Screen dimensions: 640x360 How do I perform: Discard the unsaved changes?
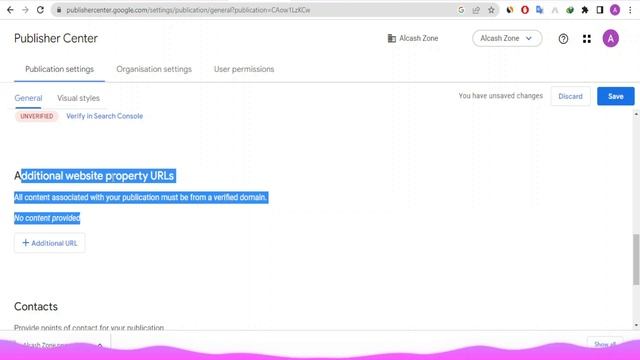tap(570, 96)
